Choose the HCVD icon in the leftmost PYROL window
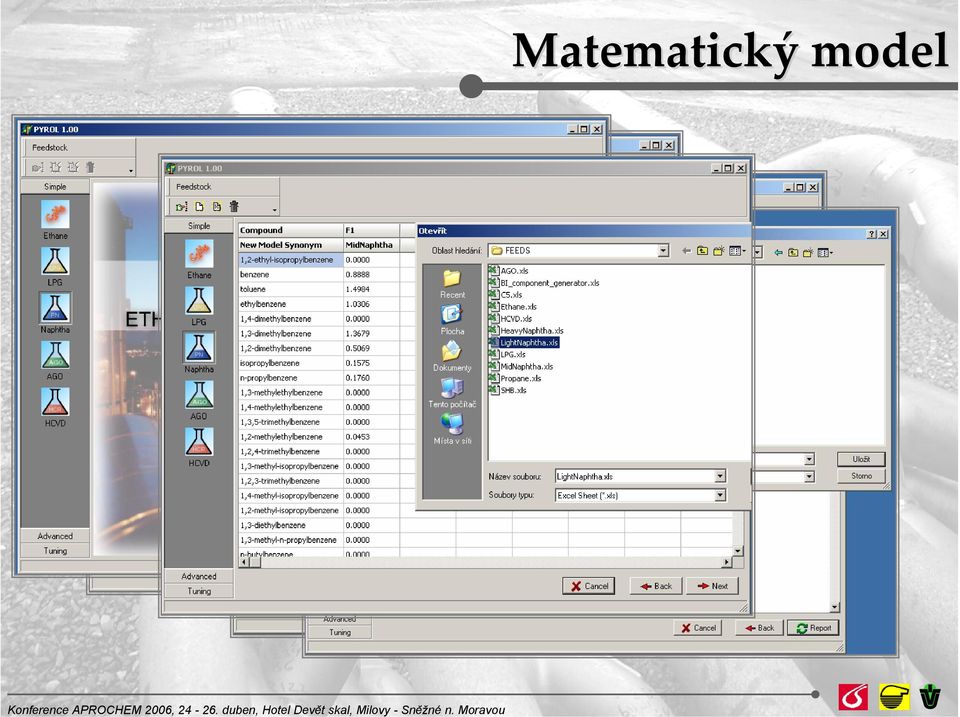The height and width of the screenshot is (717, 960). tap(55, 402)
